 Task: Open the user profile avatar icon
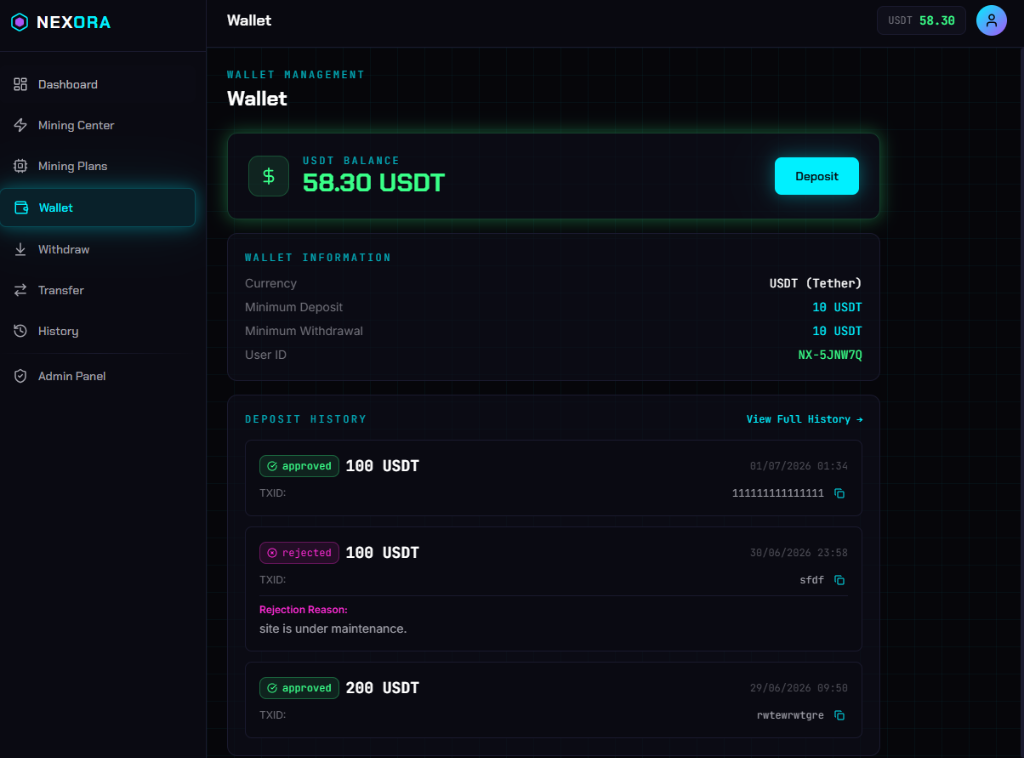pyautogui.click(x=991, y=20)
